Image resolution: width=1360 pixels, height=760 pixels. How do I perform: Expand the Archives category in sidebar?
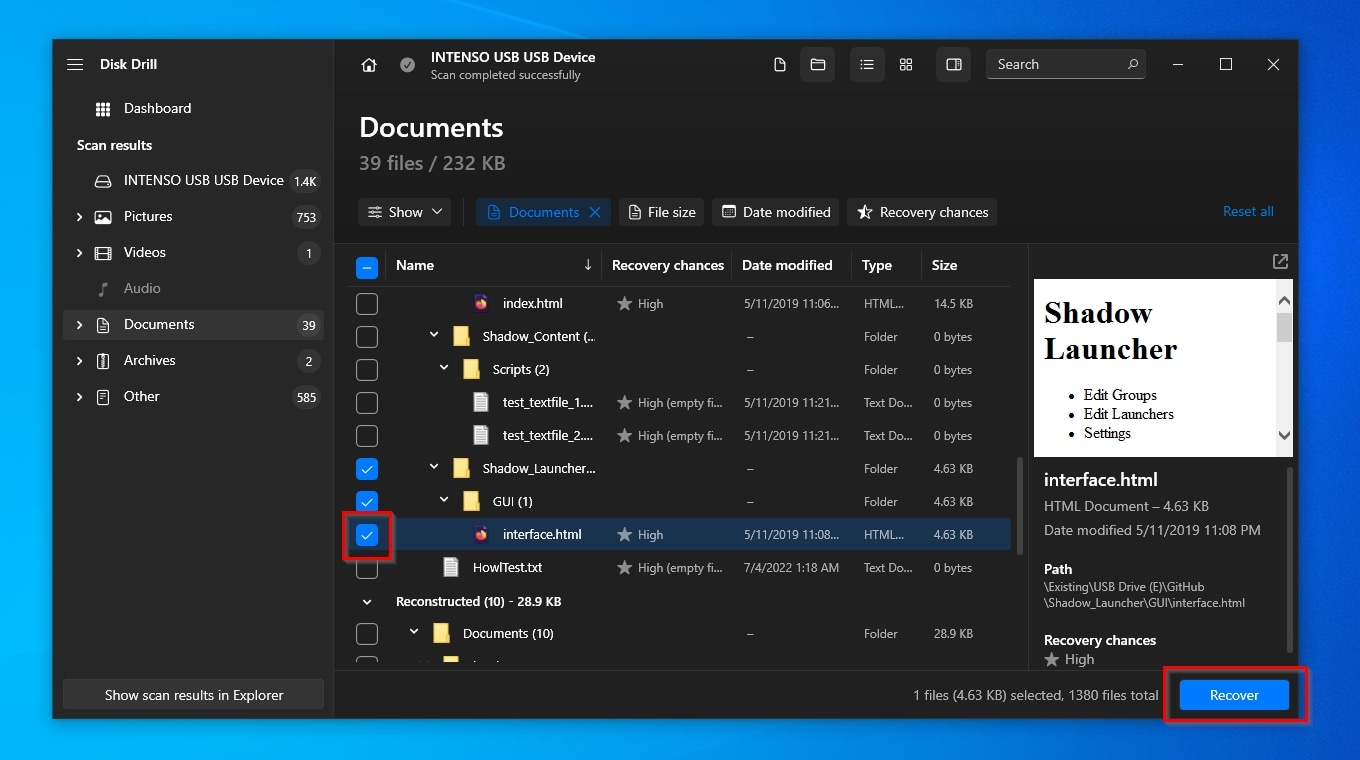(x=80, y=361)
